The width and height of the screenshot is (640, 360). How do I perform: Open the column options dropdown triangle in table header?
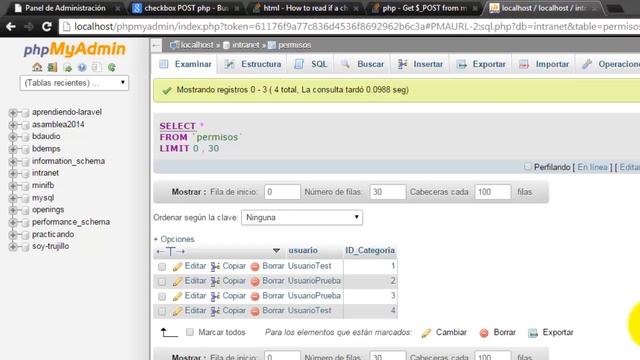pos(276,251)
